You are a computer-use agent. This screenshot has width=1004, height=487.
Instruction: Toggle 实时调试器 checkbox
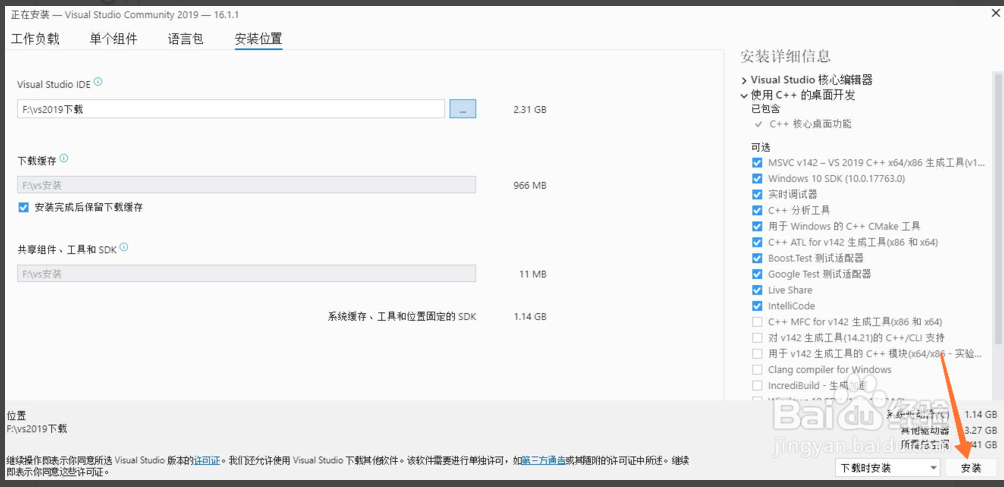point(757,194)
